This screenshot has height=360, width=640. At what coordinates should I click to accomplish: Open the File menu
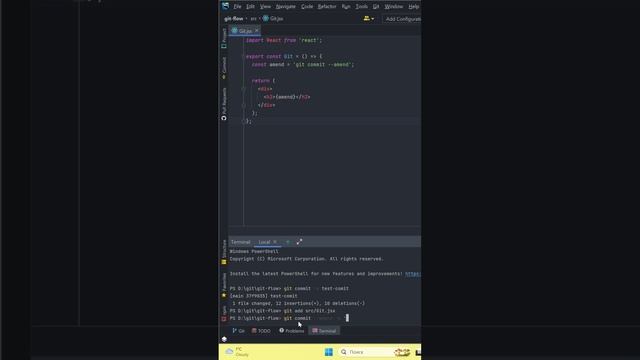(237, 7)
